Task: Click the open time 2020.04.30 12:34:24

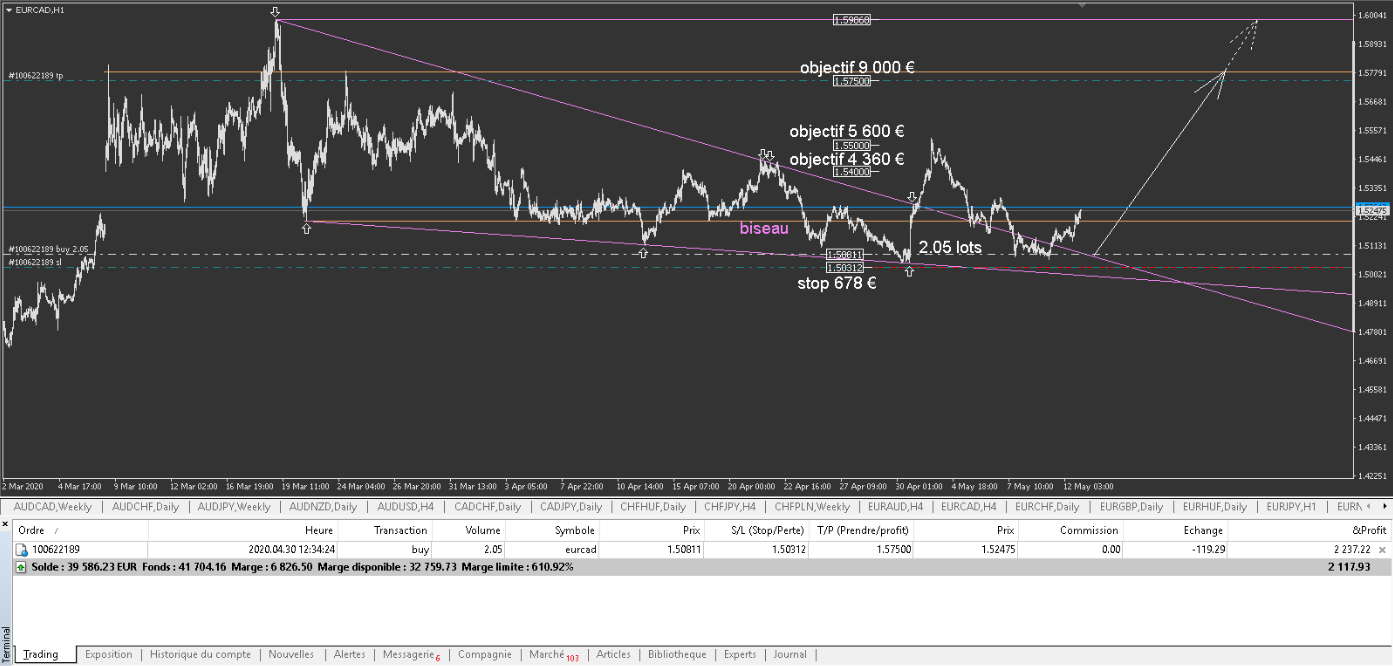Action: coord(291,550)
